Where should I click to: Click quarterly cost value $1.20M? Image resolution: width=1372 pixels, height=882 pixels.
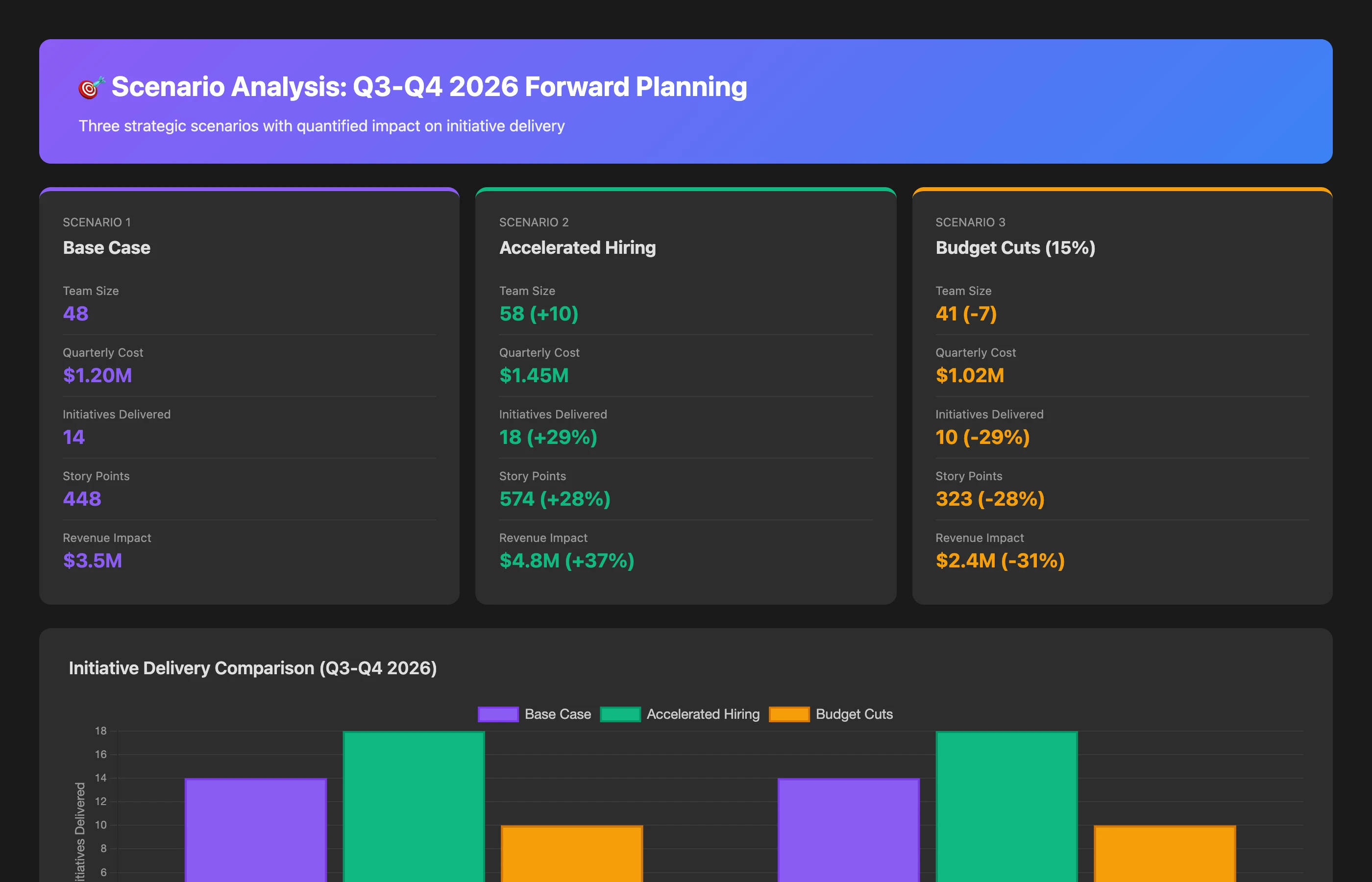[98, 375]
